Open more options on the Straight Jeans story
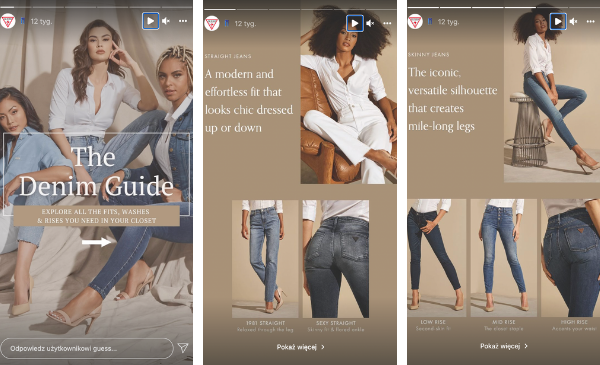Viewport: 600px width, 365px height. pyautogui.click(x=387, y=23)
